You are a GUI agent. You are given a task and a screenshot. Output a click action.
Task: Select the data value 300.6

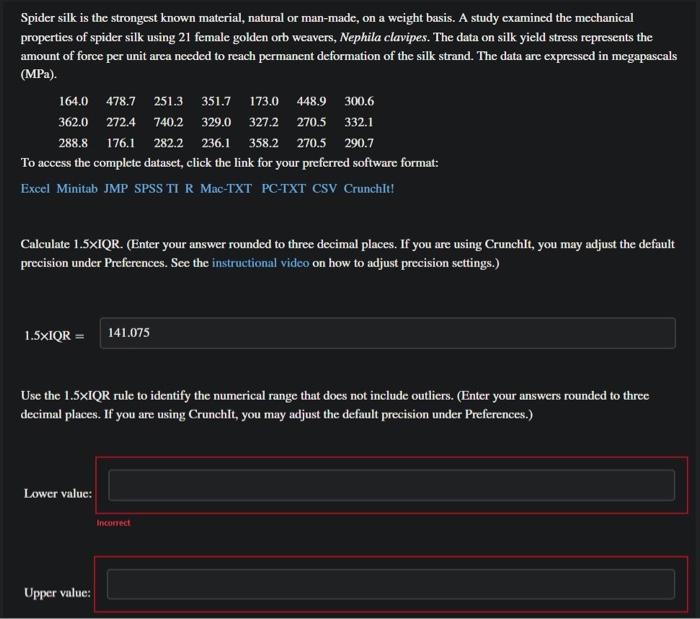tap(359, 101)
